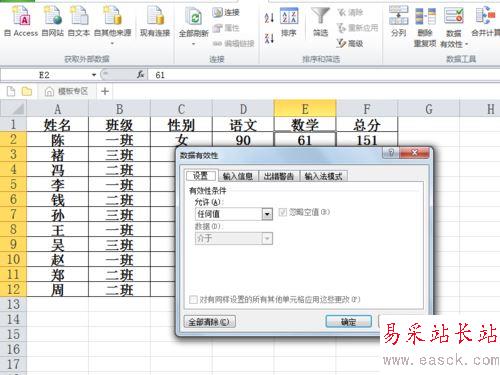Open Data Validation (数据有效性) ribbon button
This screenshot has width=500, height=375.
454,27
